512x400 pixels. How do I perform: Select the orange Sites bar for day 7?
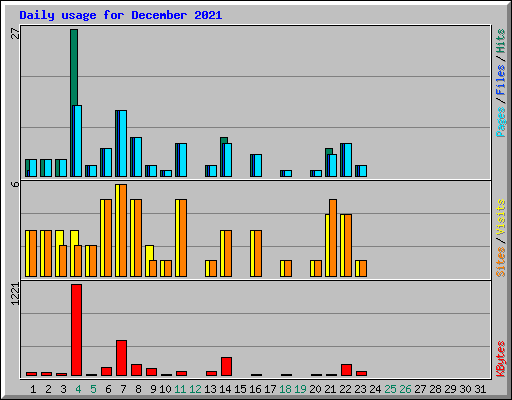[x=123, y=230]
